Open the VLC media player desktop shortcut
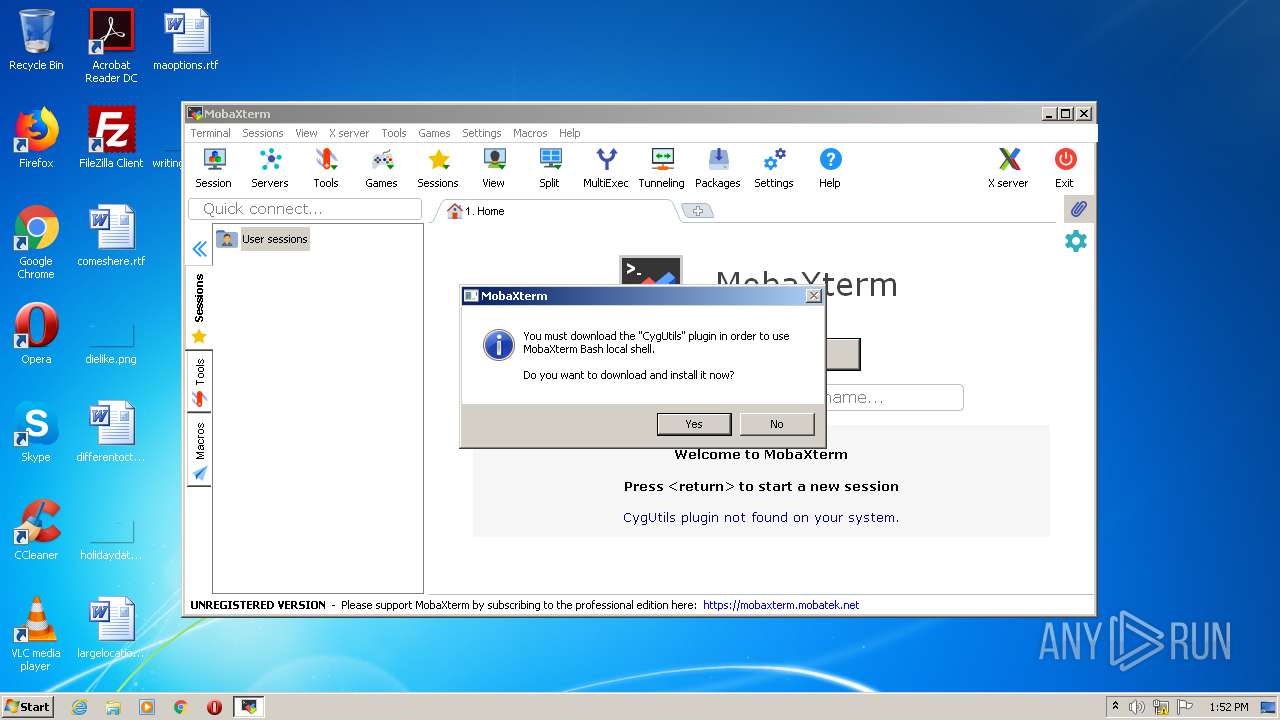The height and width of the screenshot is (720, 1280). point(36,634)
